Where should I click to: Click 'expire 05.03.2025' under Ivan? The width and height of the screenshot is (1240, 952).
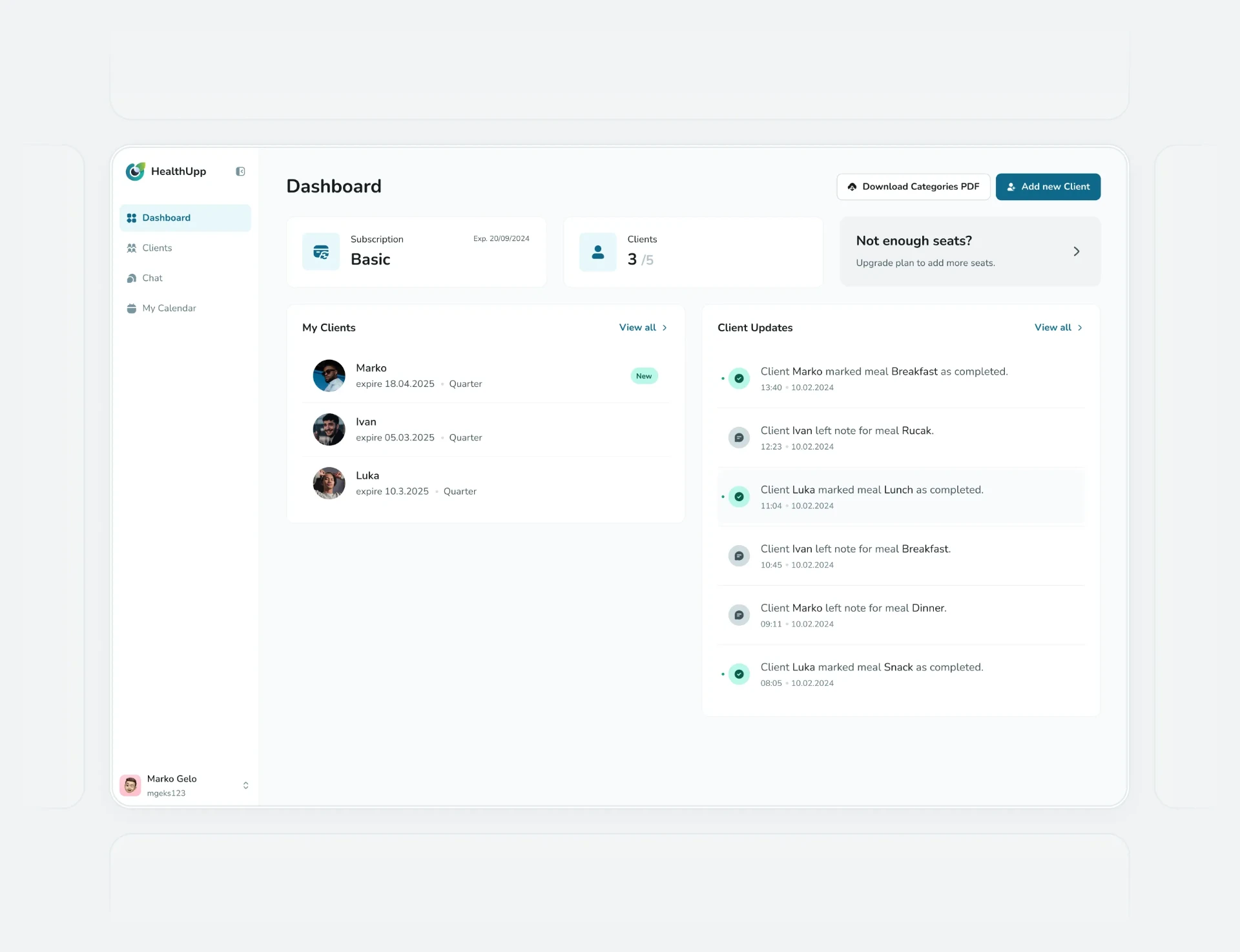(x=395, y=437)
